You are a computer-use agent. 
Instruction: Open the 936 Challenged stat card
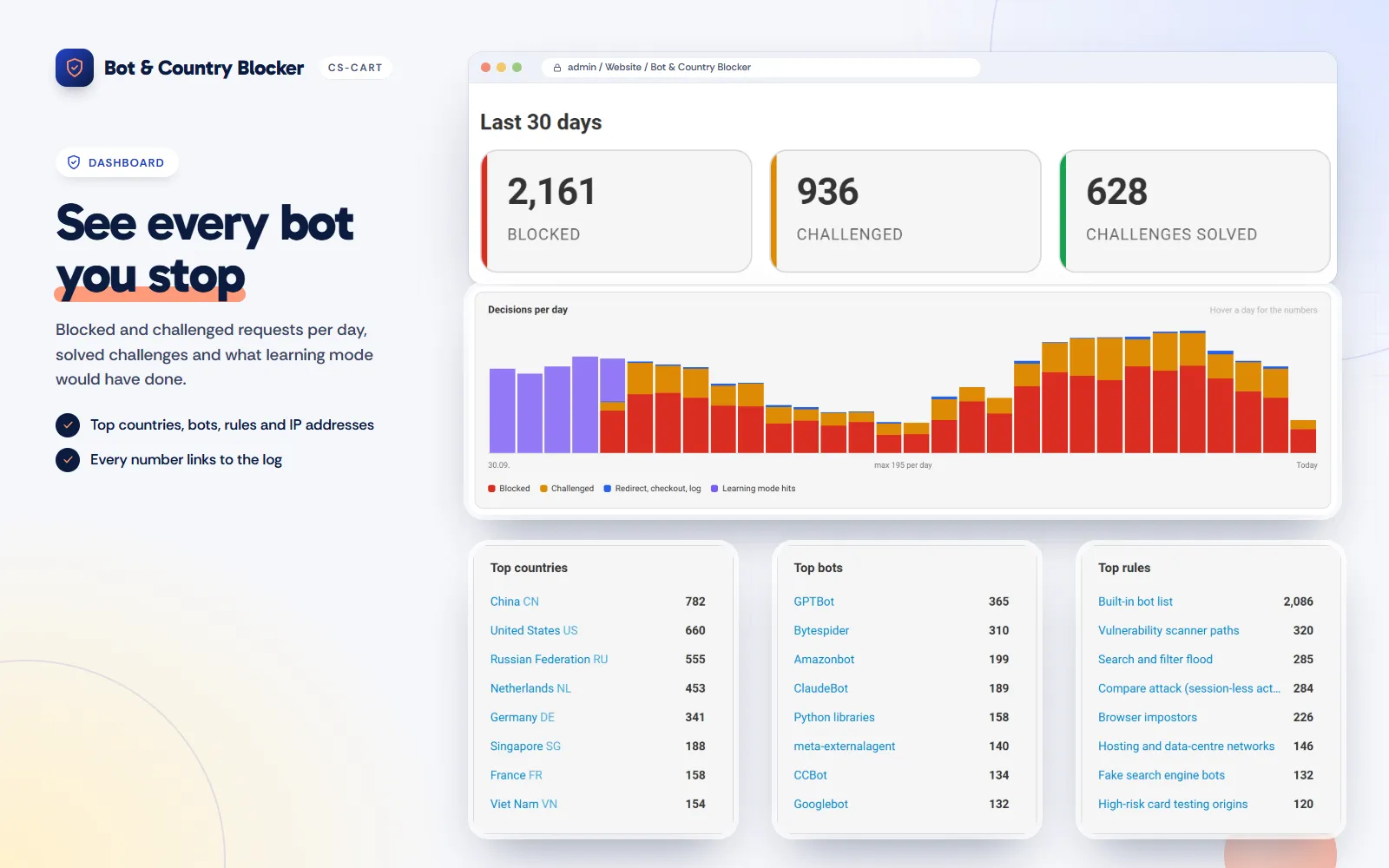[x=905, y=211]
